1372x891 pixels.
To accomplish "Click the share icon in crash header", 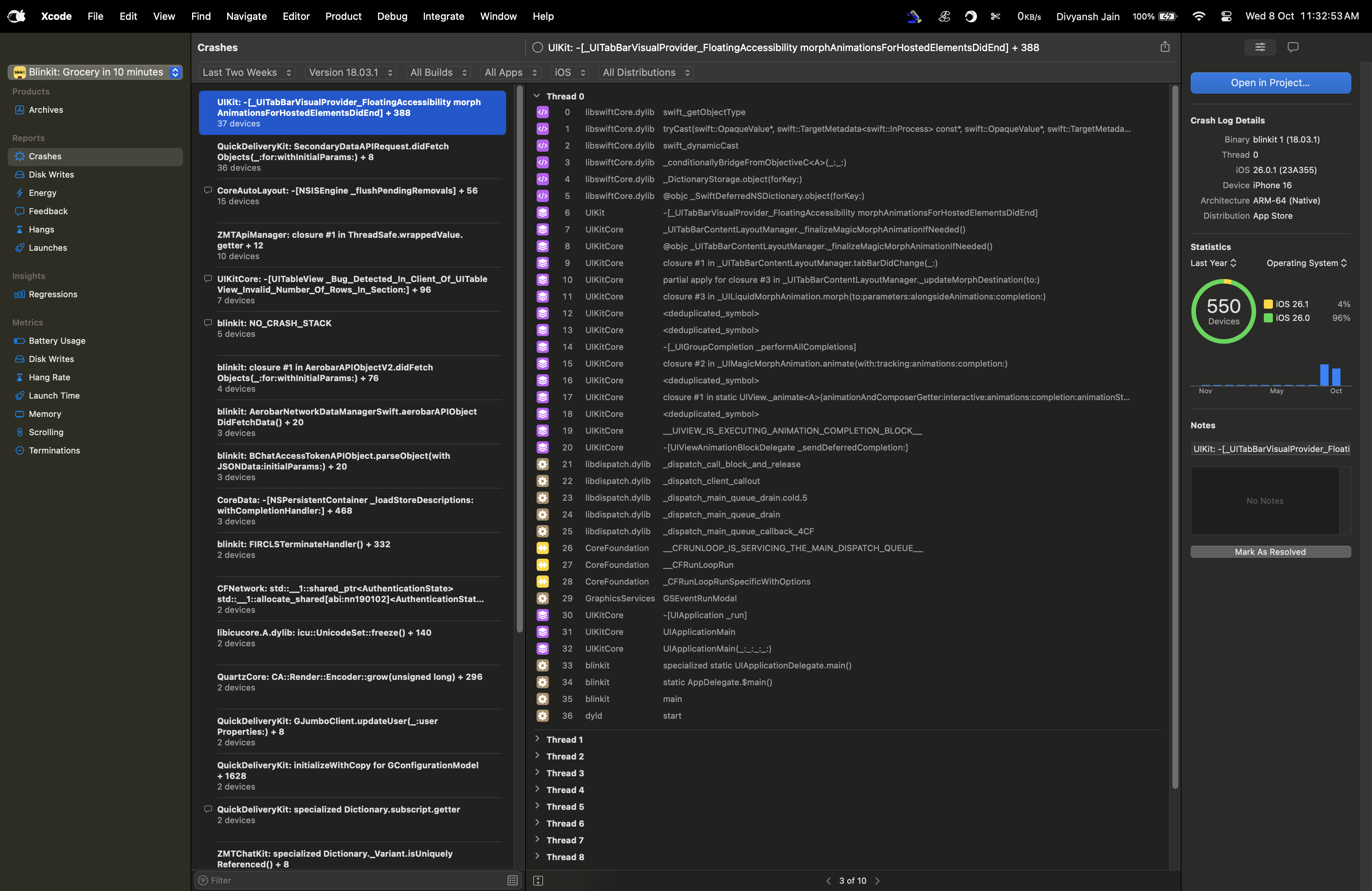I will (1164, 47).
